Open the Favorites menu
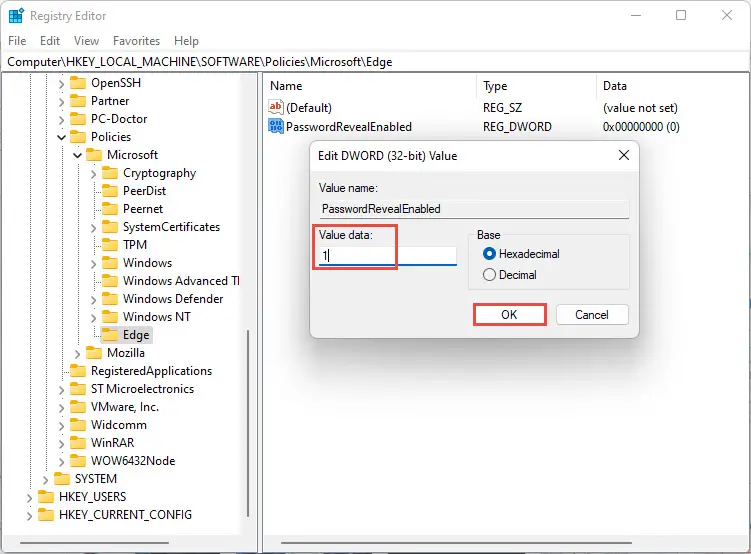751x554 pixels. pyautogui.click(x=137, y=41)
